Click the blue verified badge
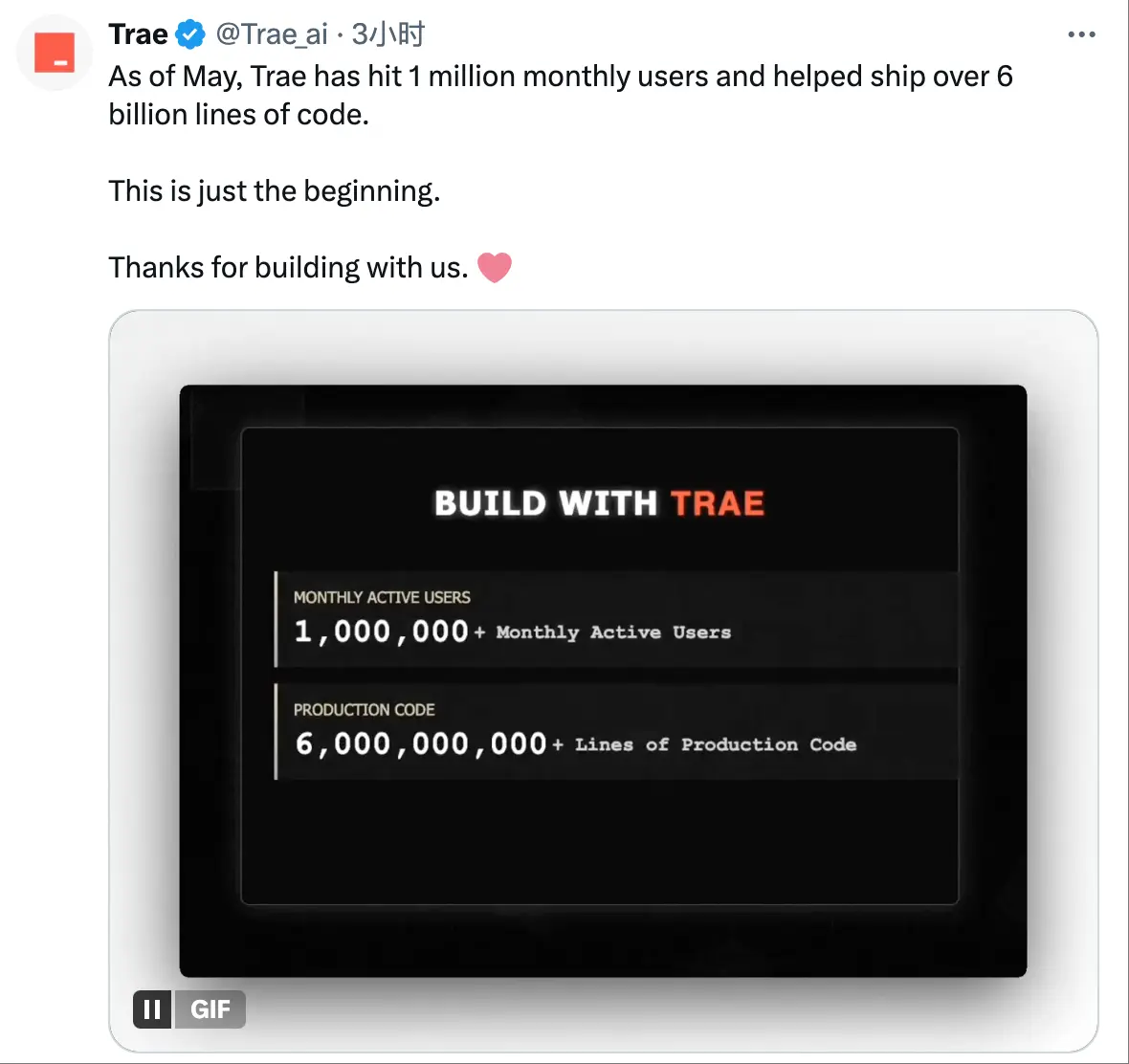 [x=190, y=34]
